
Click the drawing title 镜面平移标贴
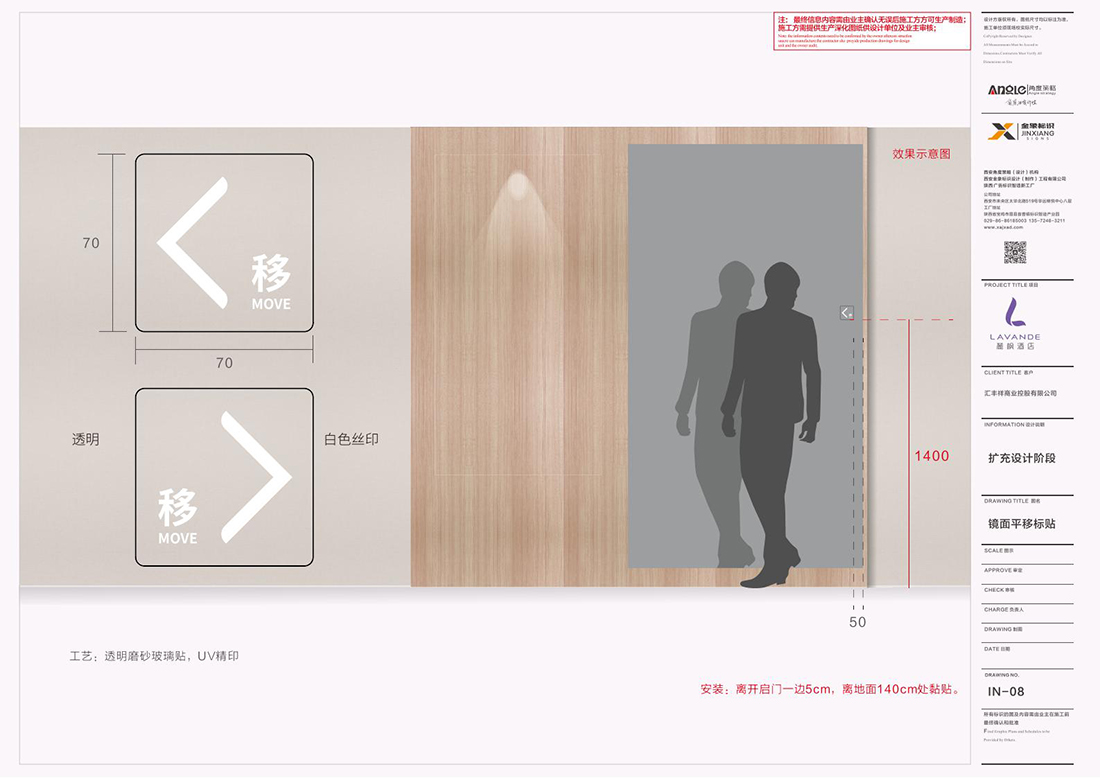point(1021,523)
